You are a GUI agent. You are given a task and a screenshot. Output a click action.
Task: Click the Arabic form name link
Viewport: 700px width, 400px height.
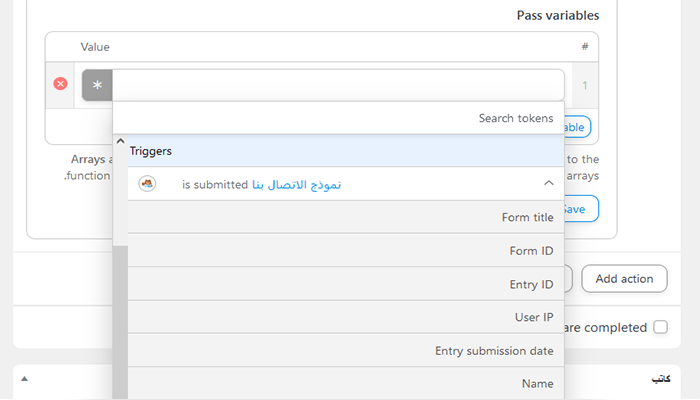tap(296, 185)
